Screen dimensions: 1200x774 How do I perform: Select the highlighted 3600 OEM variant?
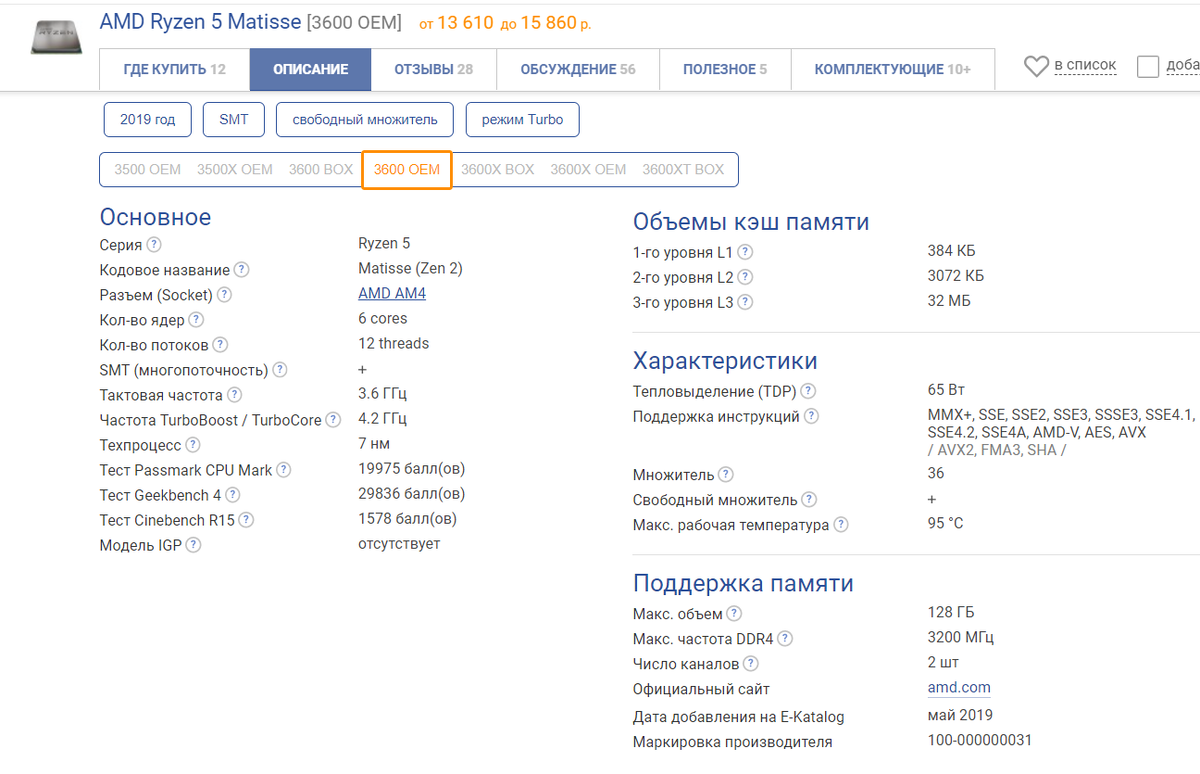(407, 170)
